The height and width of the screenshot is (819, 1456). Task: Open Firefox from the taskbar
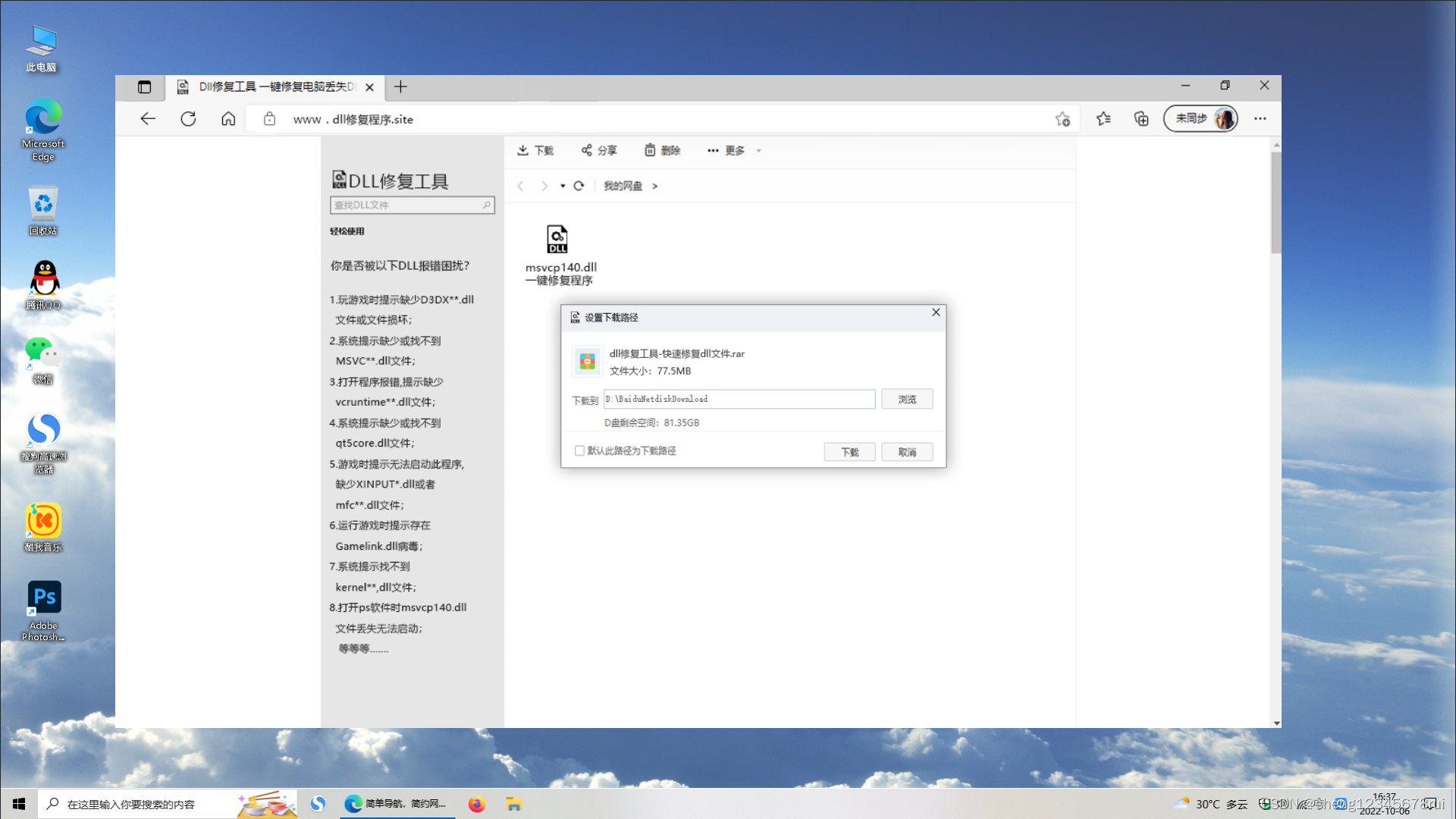pos(476,805)
